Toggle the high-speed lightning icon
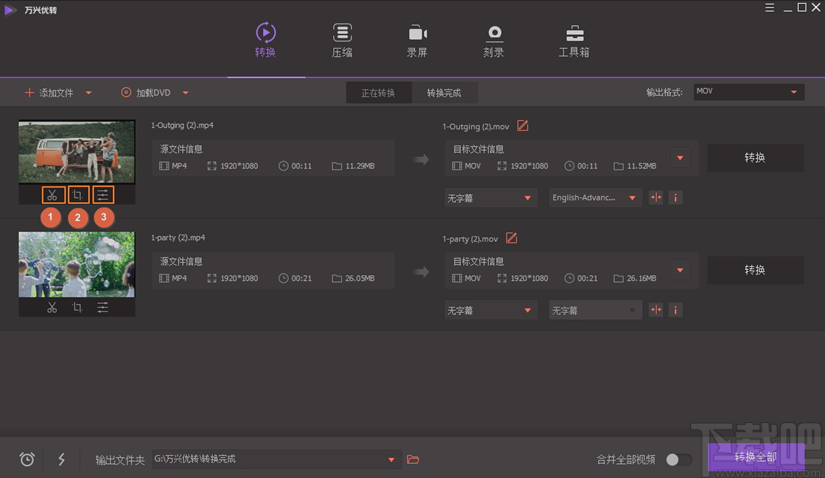Screen dimensions: 825x478 tap(62, 460)
